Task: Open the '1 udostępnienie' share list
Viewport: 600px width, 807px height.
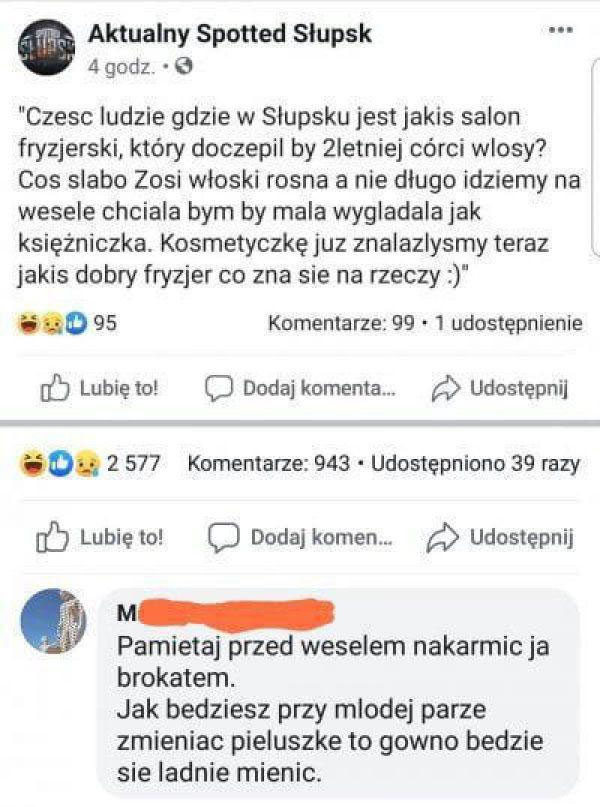Action: (509, 323)
